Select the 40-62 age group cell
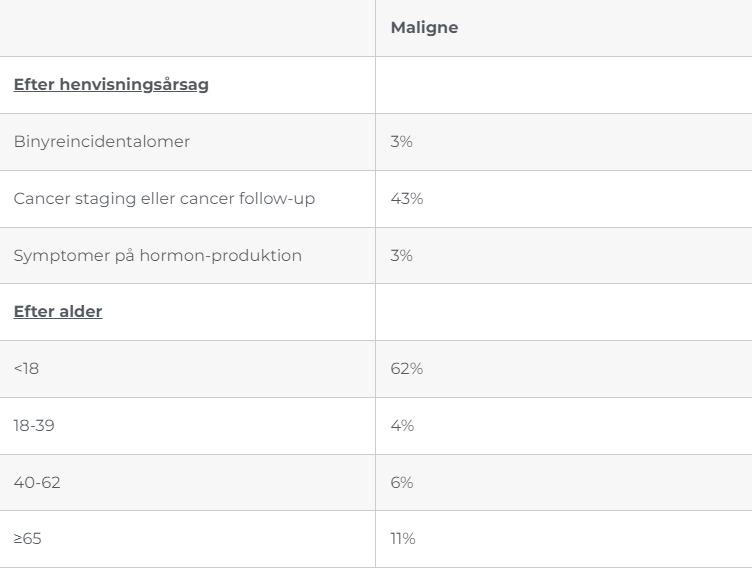 pyautogui.click(x=37, y=482)
